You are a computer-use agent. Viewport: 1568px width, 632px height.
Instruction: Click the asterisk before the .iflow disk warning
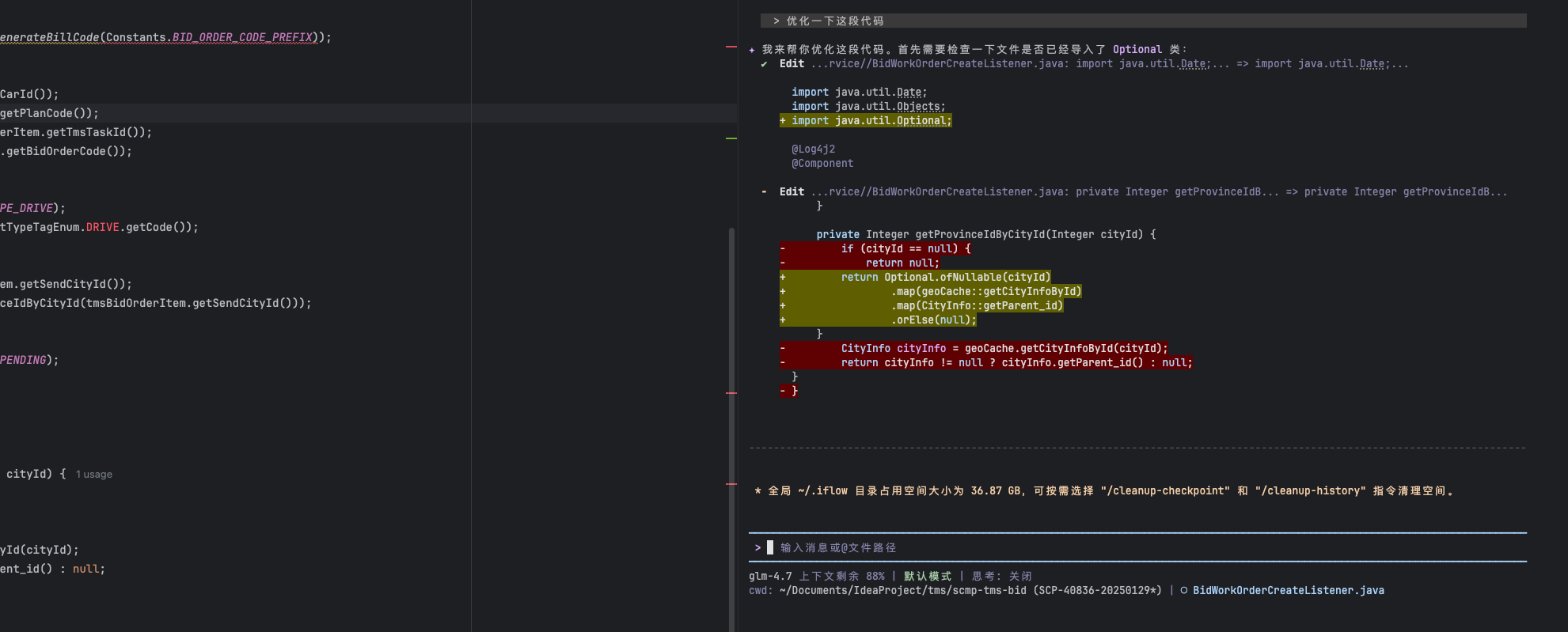(757, 491)
